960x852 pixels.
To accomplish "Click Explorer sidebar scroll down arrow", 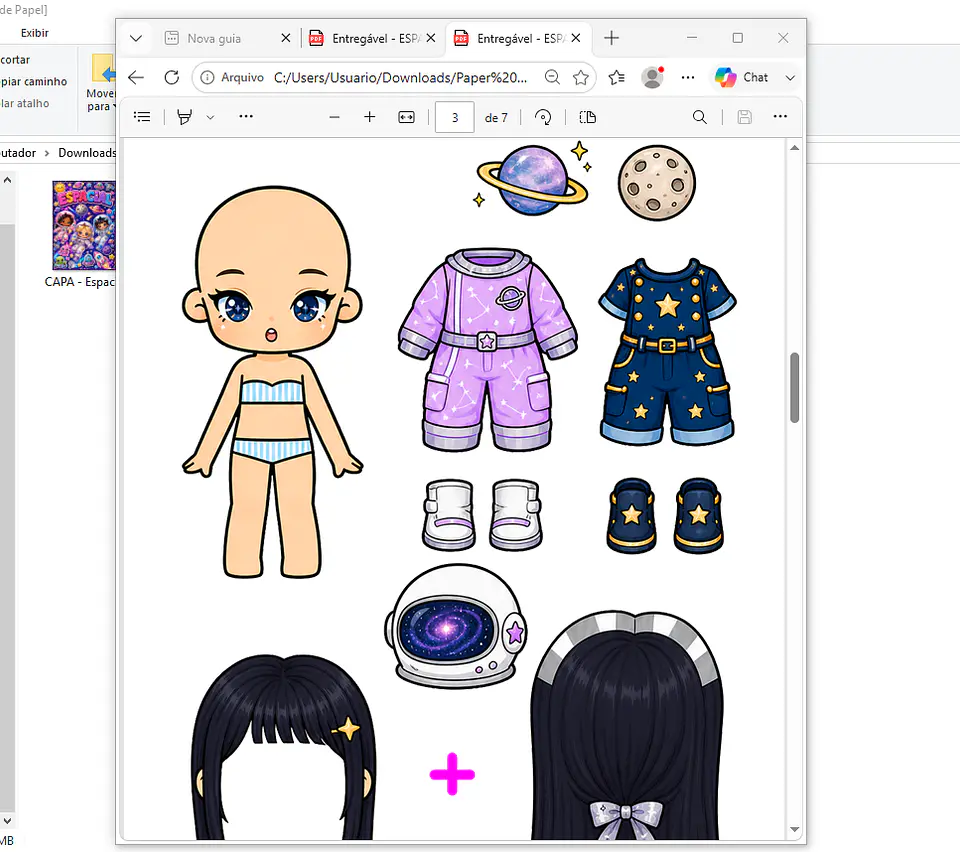I will click(x=7, y=821).
